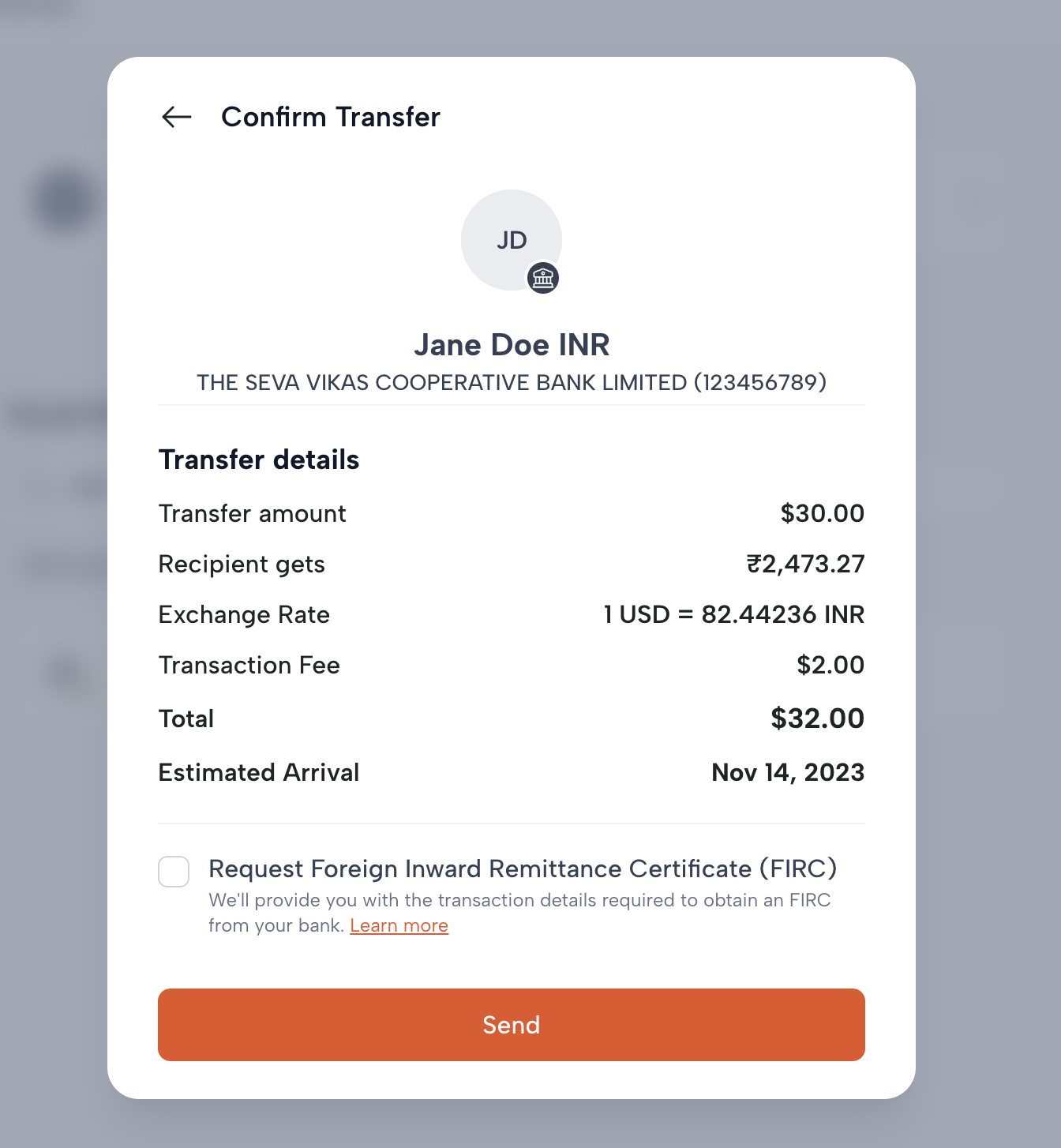
Task: Click the arrow icon beside Confirm Transfer
Action: pos(175,117)
